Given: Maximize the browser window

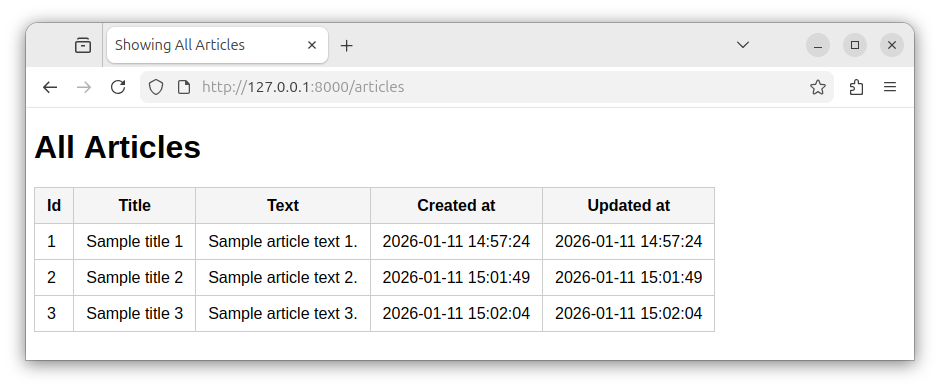Looking at the screenshot, I should 855,46.
